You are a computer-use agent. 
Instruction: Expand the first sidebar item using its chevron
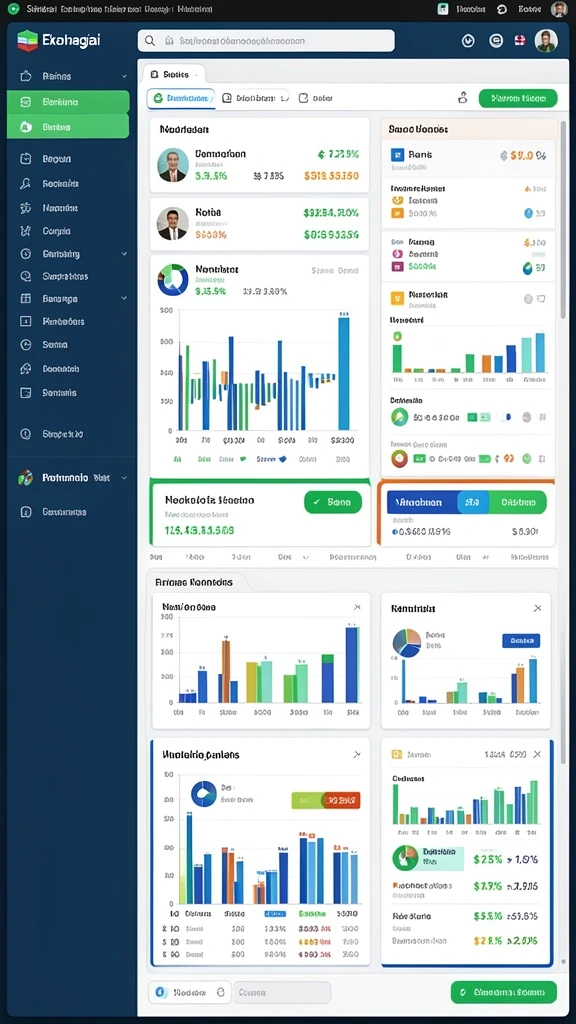124,76
